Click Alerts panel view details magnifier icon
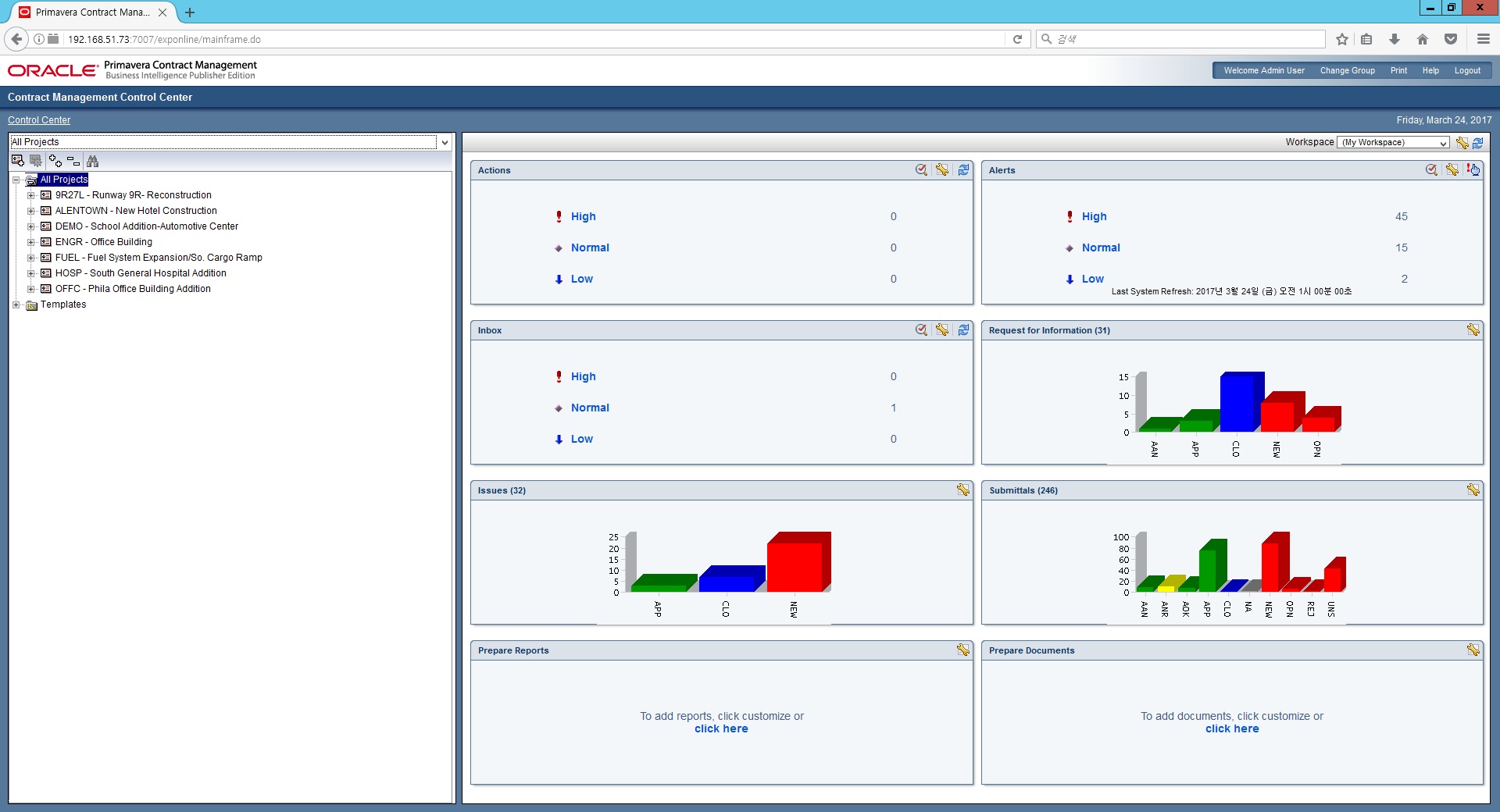Image resolution: width=1500 pixels, height=812 pixels. 1431,169
